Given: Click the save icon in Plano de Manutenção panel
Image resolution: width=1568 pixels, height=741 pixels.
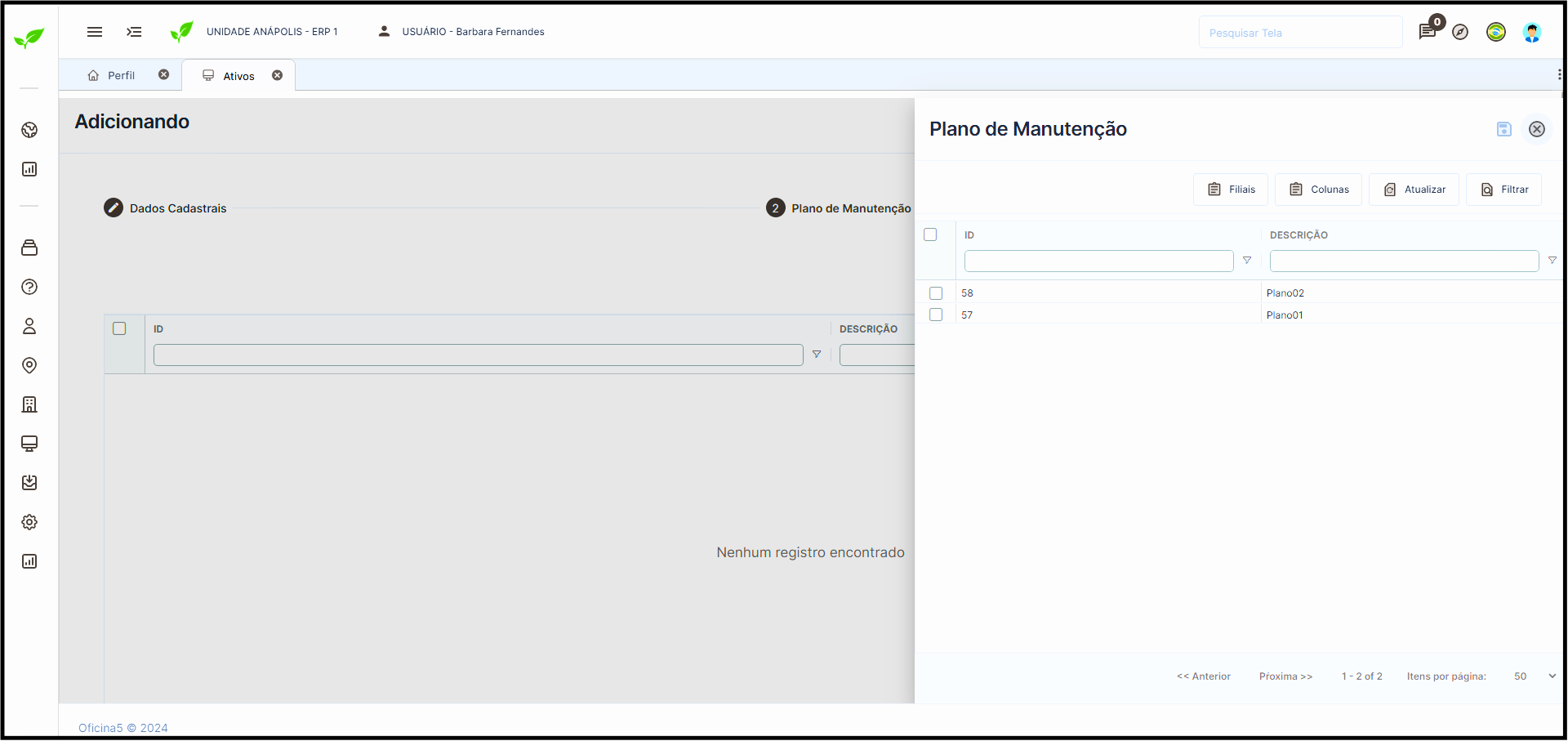Looking at the screenshot, I should coord(1503,129).
